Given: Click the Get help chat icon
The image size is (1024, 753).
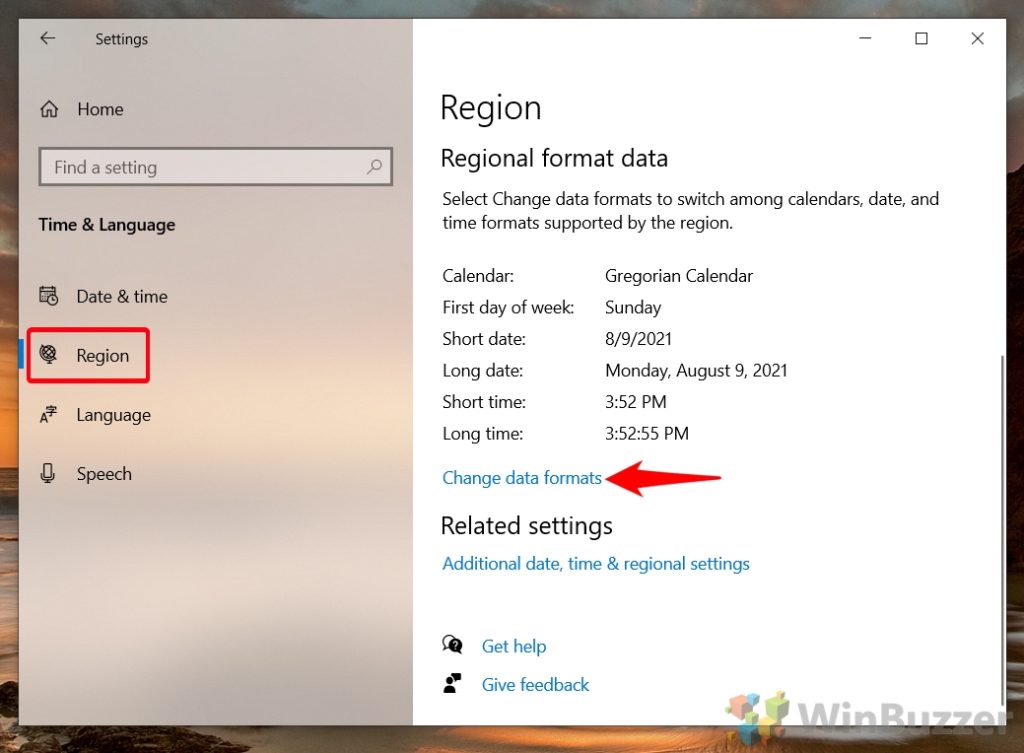Looking at the screenshot, I should [452, 645].
